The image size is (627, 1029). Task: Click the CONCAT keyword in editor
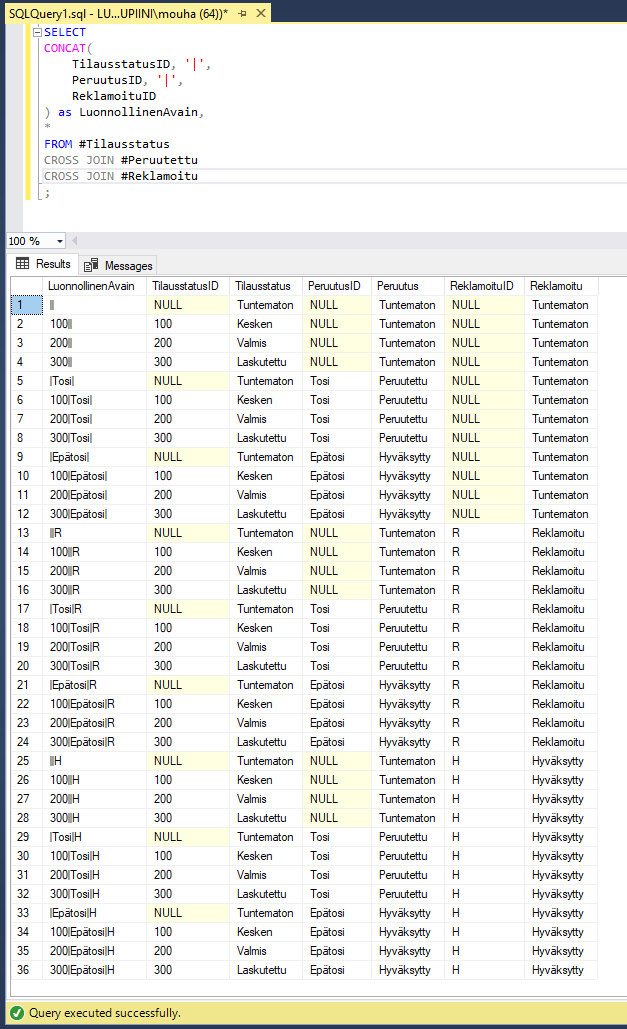65,48
